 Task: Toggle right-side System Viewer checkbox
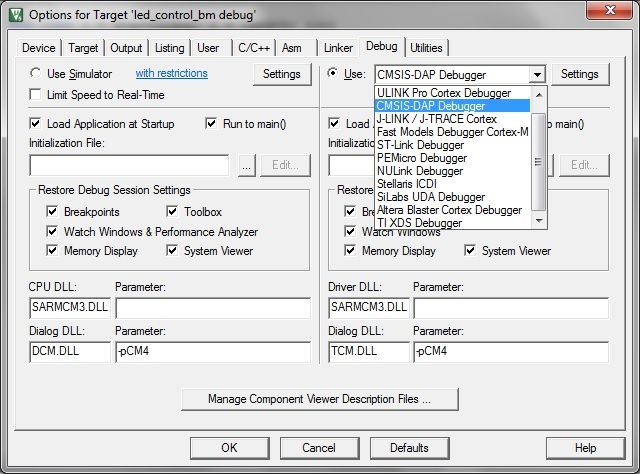(x=470, y=250)
